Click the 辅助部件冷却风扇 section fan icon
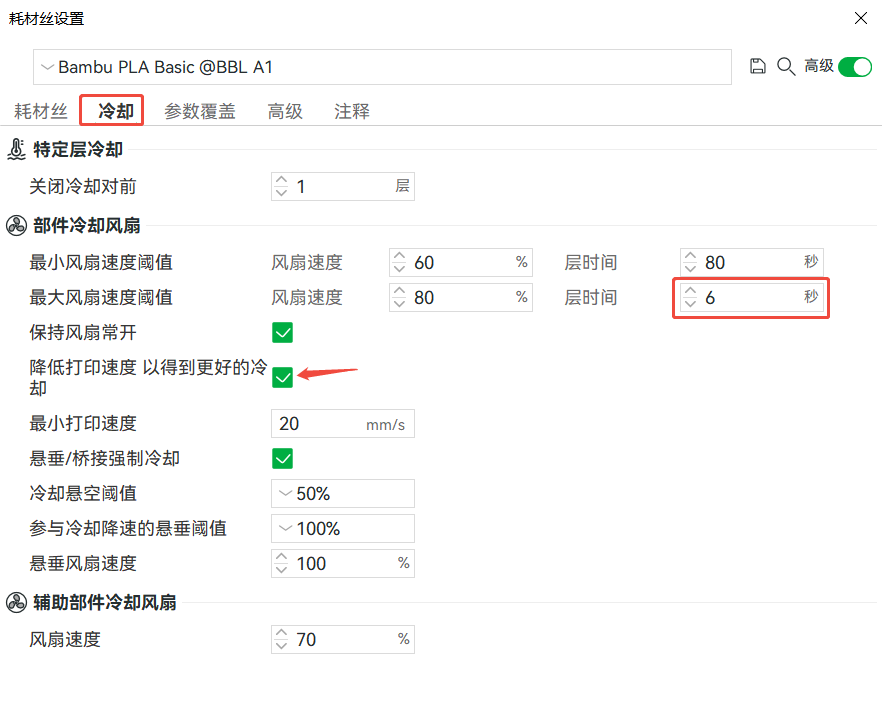This screenshot has width=882, height=710. click(16, 602)
